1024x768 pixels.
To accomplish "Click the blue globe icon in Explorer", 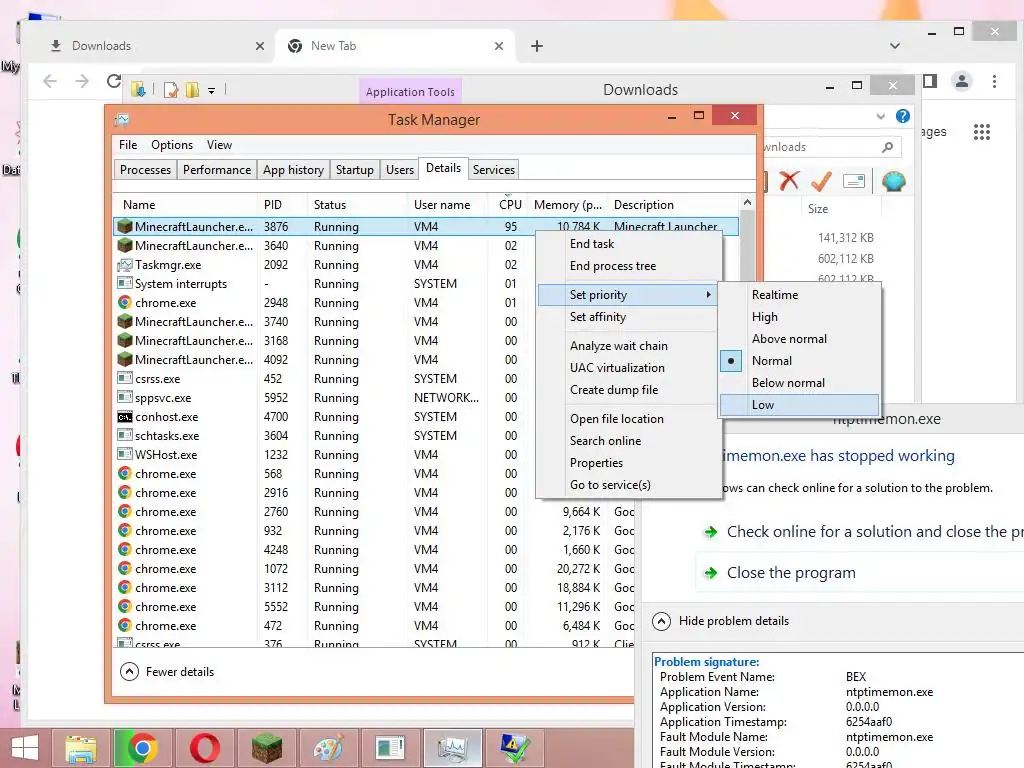I will [893, 181].
